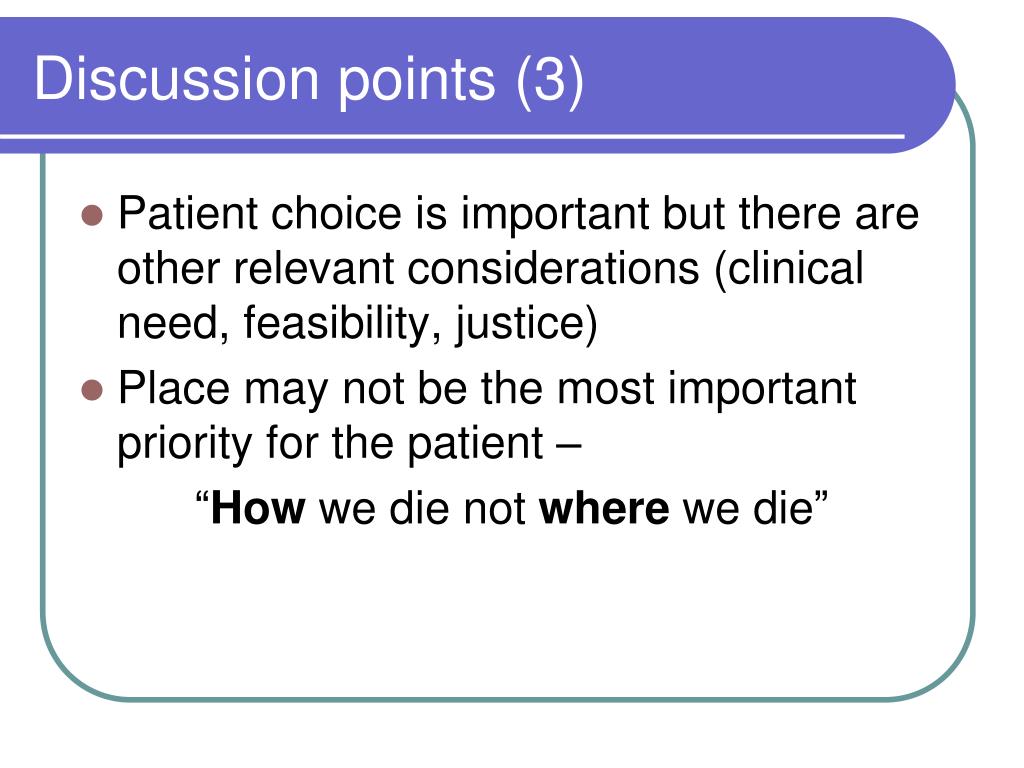Click the word "Discussion" in the title
1024x768 pixels.
(176, 80)
